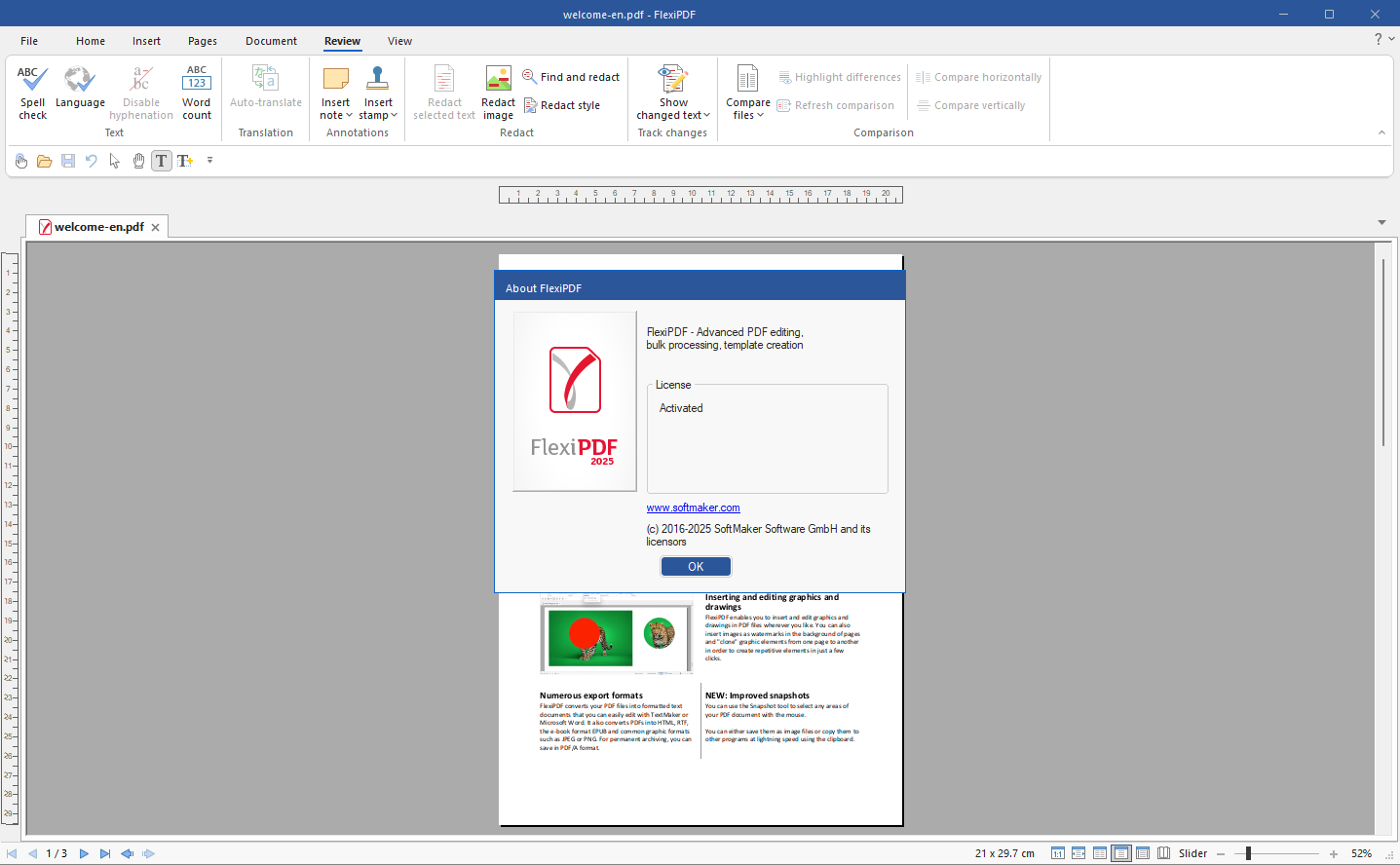Viewport: 1400px width, 865px height.
Task: Click the help question mark
Action: pyautogui.click(x=1378, y=39)
